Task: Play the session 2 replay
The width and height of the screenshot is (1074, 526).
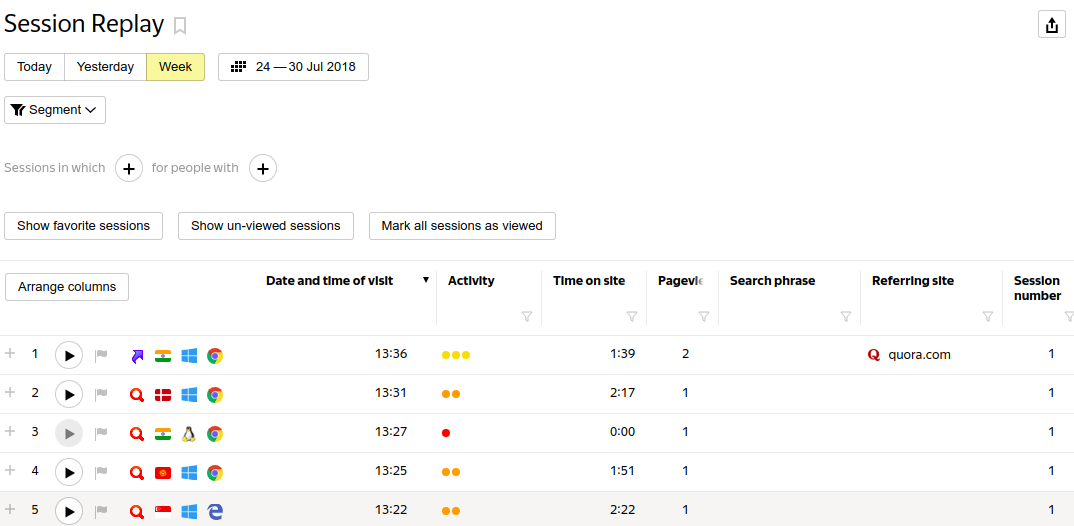Action: click(x=68, y=394)
